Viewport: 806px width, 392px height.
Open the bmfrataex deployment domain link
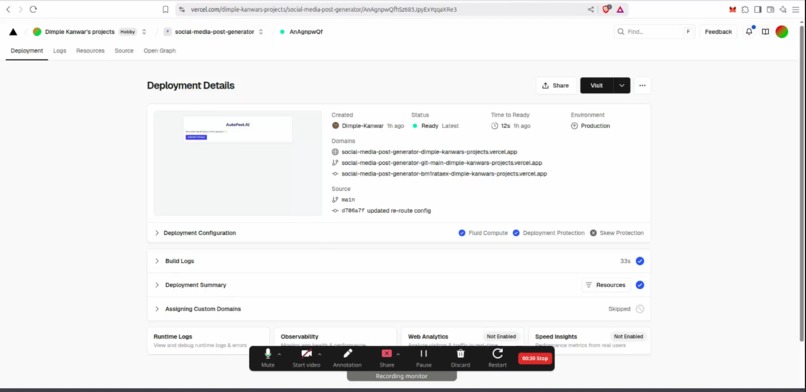[444, 174]
